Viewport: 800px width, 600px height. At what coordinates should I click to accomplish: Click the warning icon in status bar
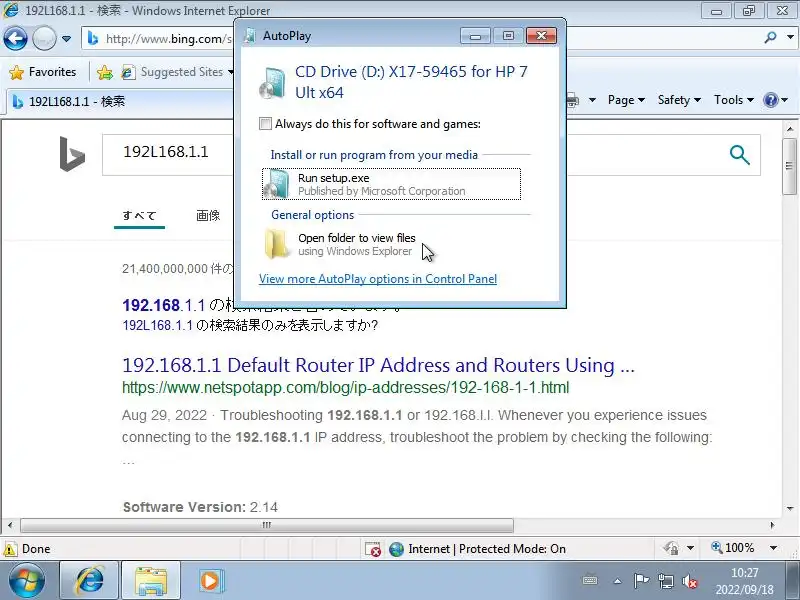pos(10,549)
